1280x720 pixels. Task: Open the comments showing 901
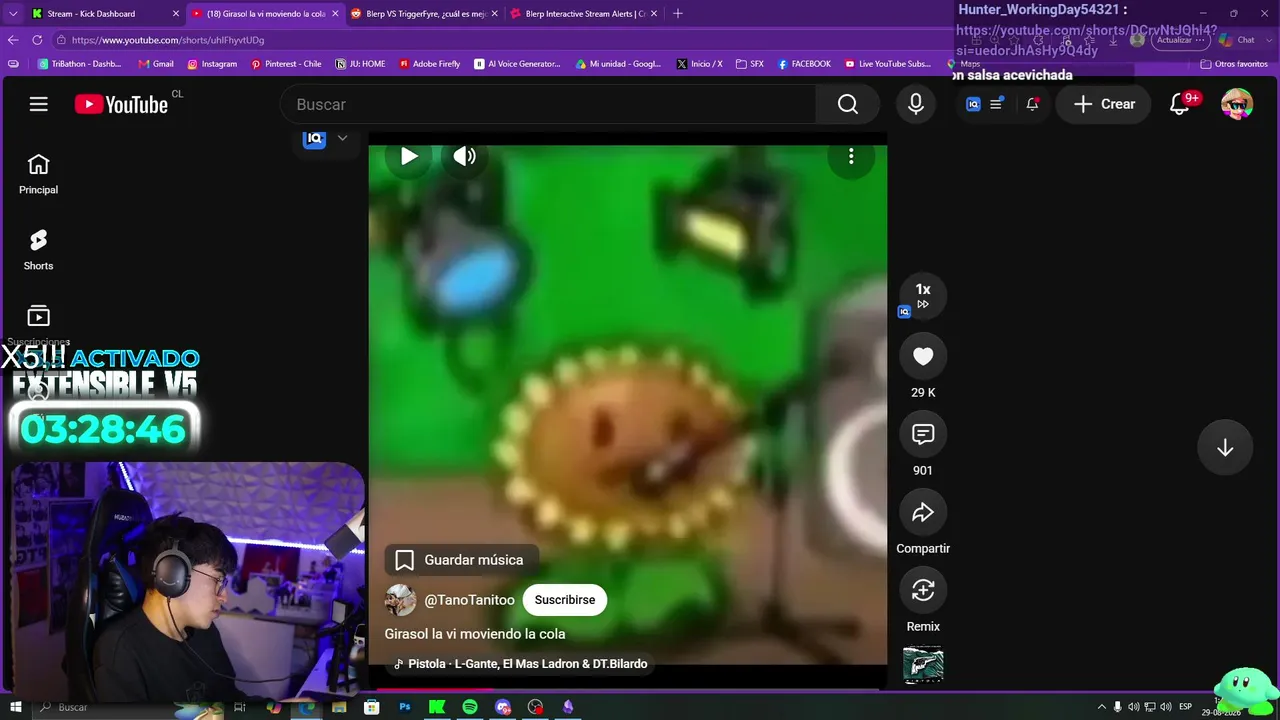[923, 434]
